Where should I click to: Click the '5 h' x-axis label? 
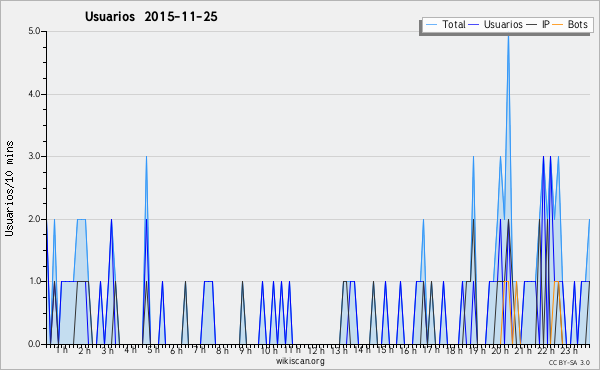pos(153,350)
